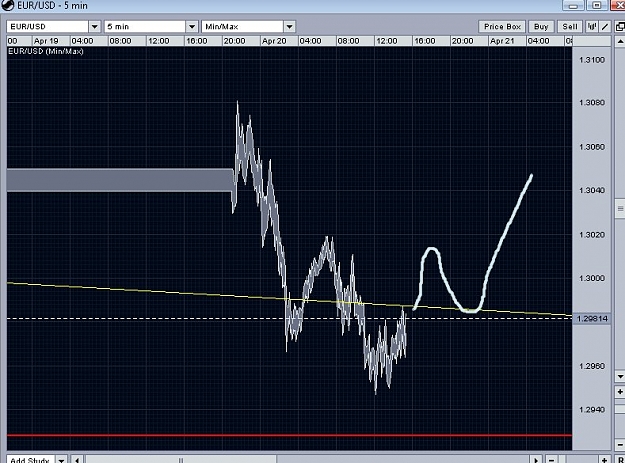Select the red horizontal line on chart
The height and width of the screenshot is (463, 625).
pos(289,435)
